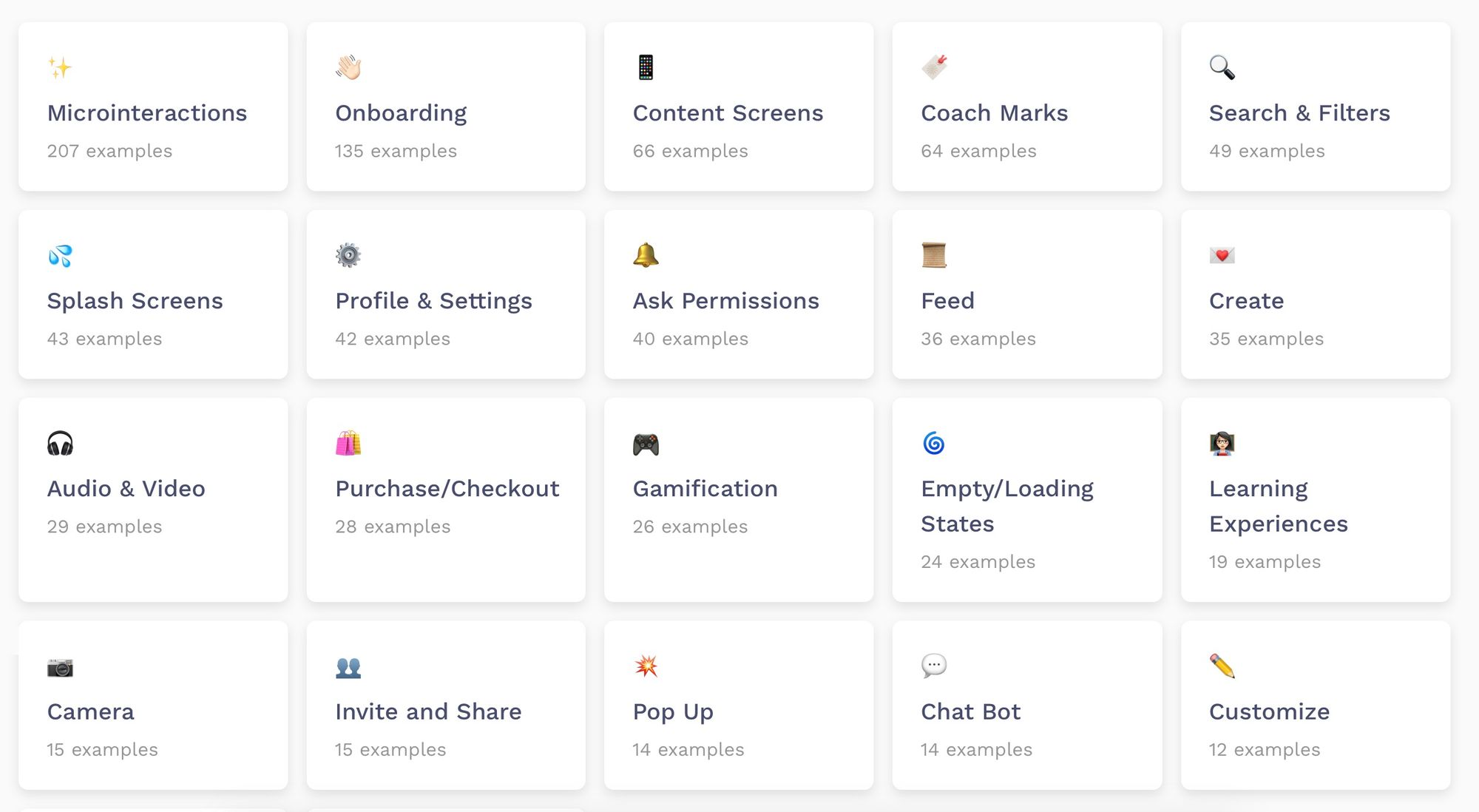Click the speech bubble Chat Bot icon
This screenshot has width=1479, height=812.
(934, 666)
